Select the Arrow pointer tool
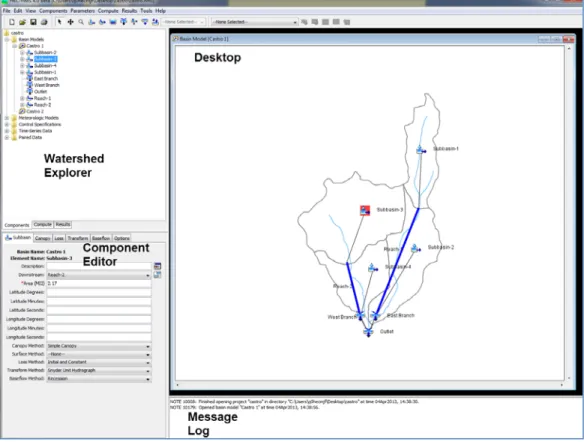This screenshot has height=442, width=584. [x=59, y=22]
